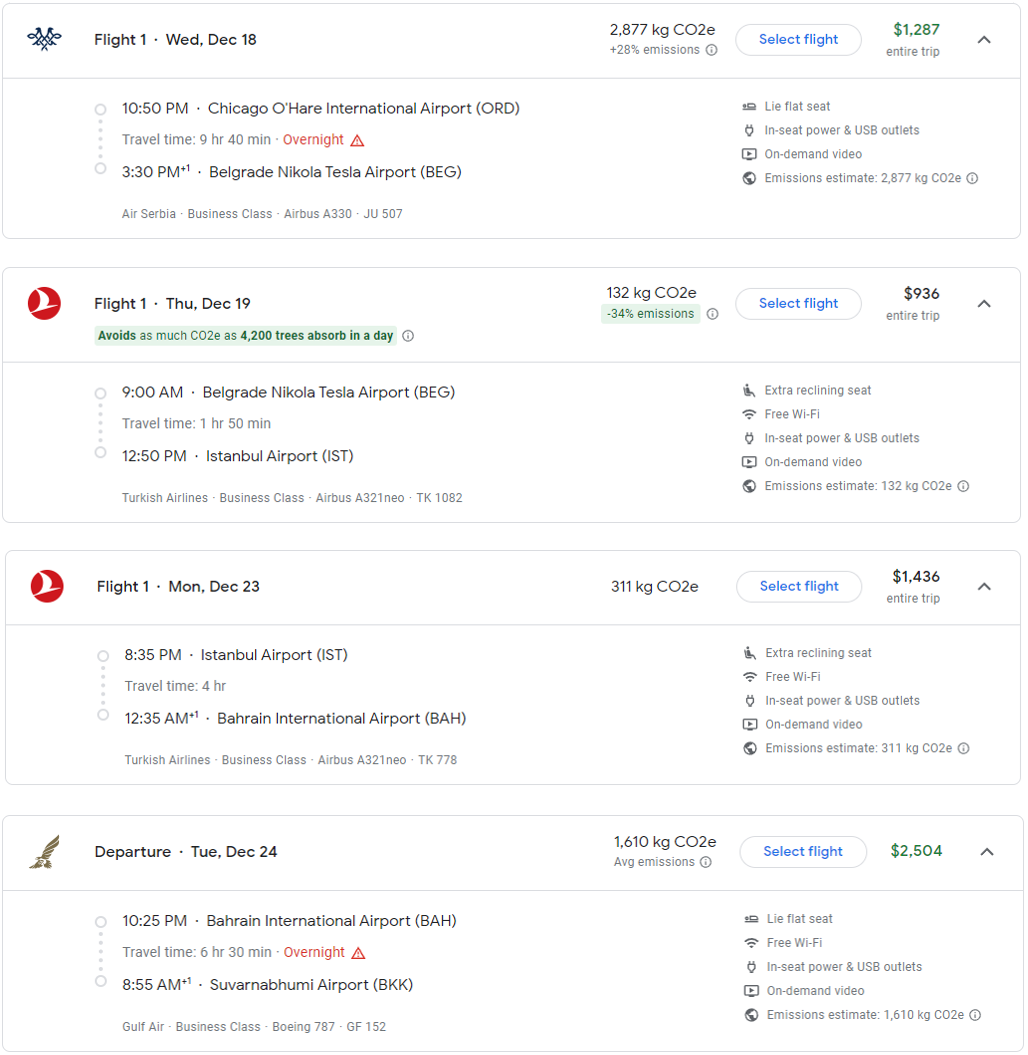This screenshot has height=1055, width=1028.
Task: Select the $2,504 Gulf Air flight
Action: click(803, 852)
